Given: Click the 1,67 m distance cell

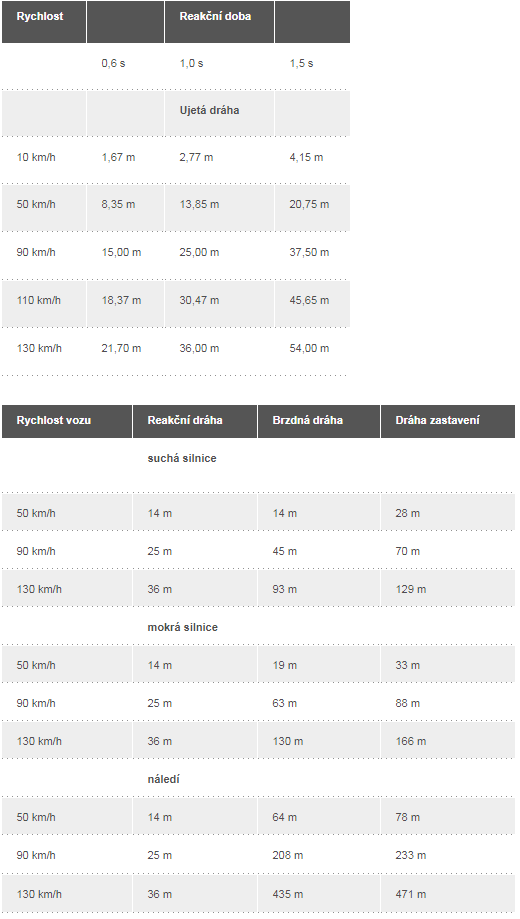Looking at the screenshot, I should pyautogui.click(x=125, y=161).
